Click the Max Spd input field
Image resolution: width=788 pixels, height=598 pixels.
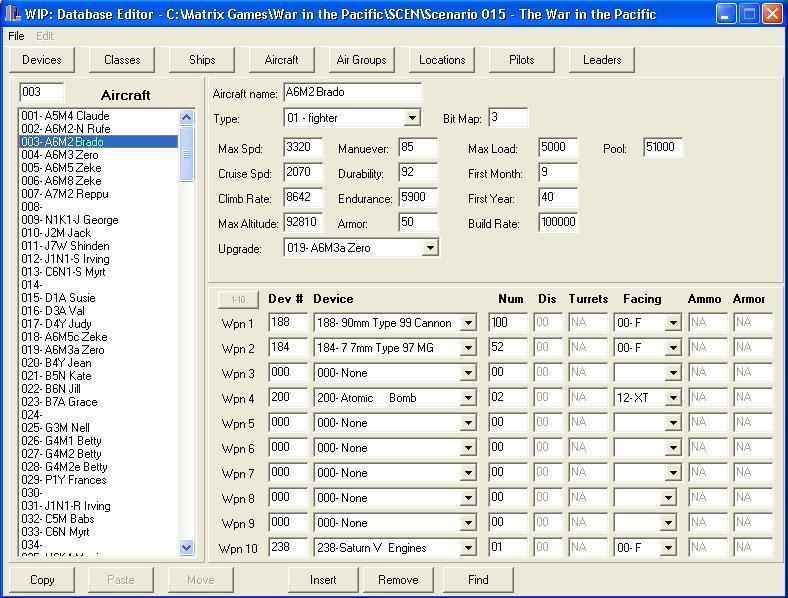(303, 148)
